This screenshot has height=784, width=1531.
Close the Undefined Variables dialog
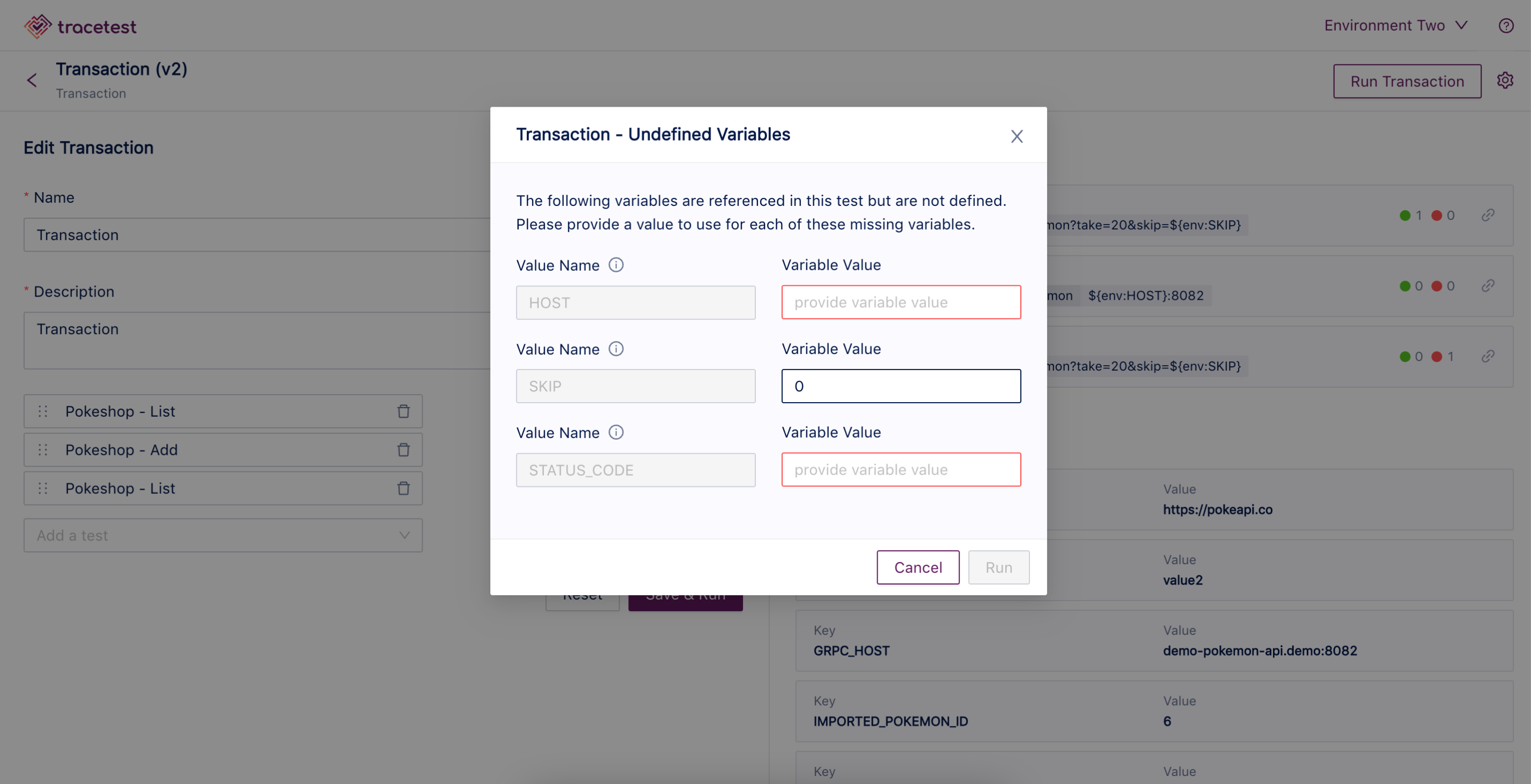tap(1017, 136)
